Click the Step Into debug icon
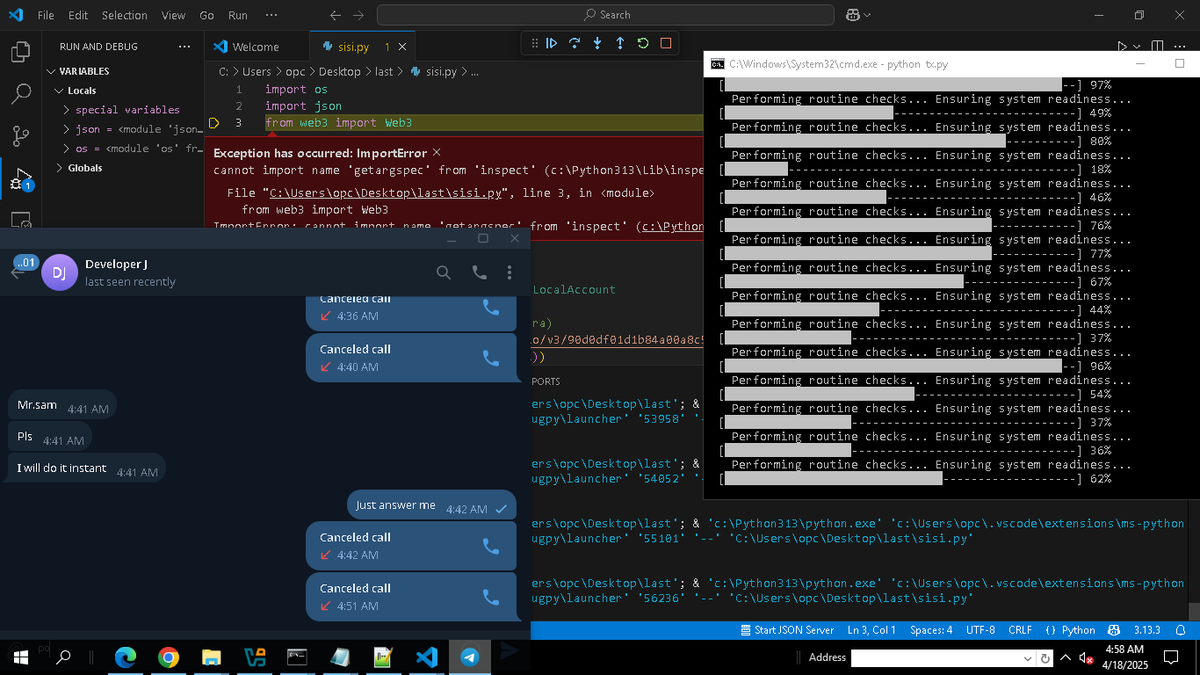The width and height of the screenshot is (1200, 675). tap(597, 43)
